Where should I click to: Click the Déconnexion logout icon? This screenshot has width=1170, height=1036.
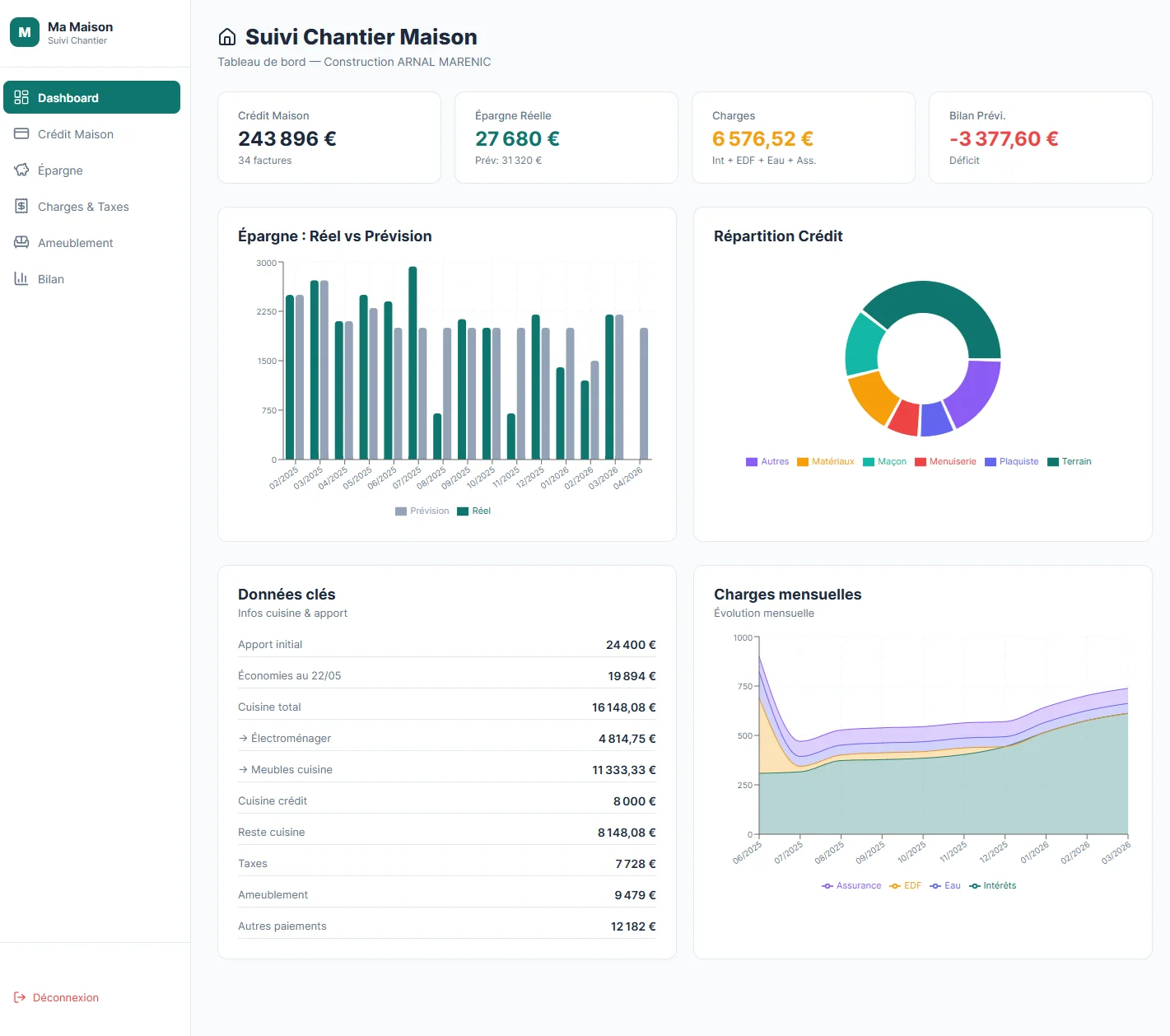pos(20,997)
